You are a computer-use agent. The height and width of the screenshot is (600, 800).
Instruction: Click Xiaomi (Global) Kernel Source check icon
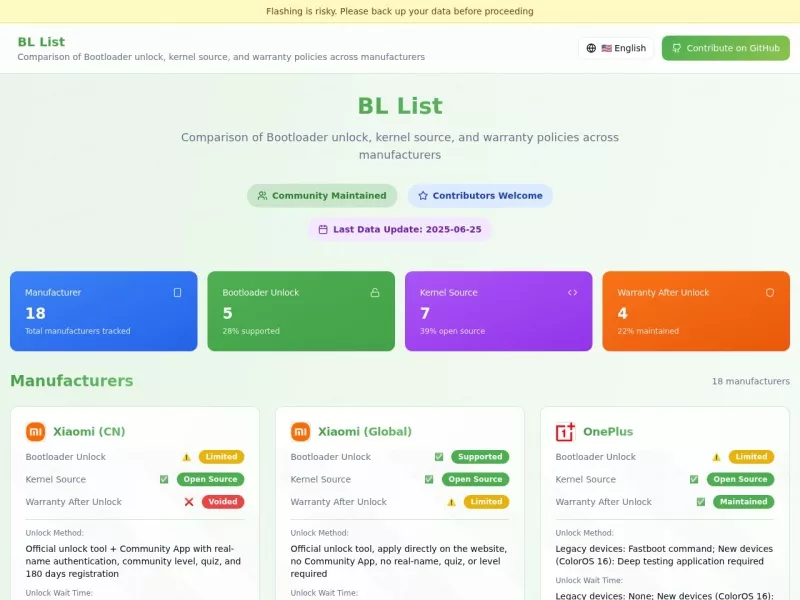coord(429,480)
